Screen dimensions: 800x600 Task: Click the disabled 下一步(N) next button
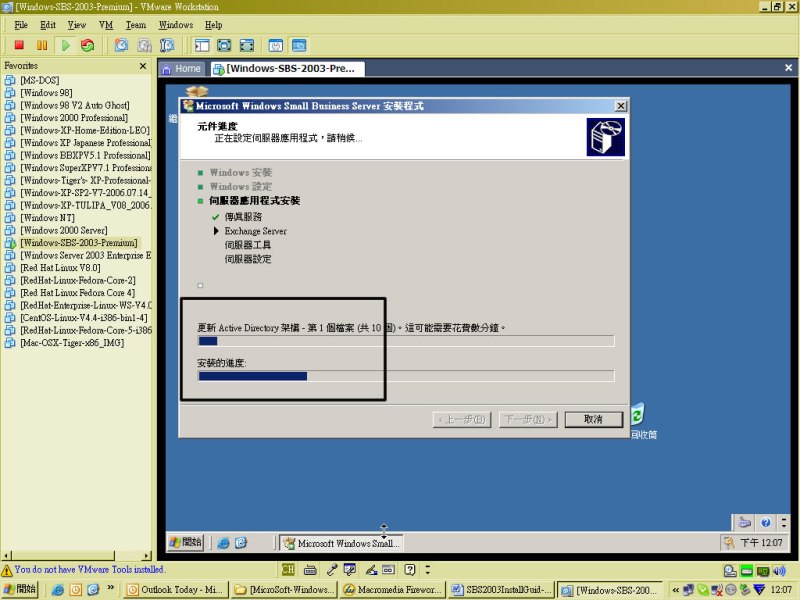(528, 419)
